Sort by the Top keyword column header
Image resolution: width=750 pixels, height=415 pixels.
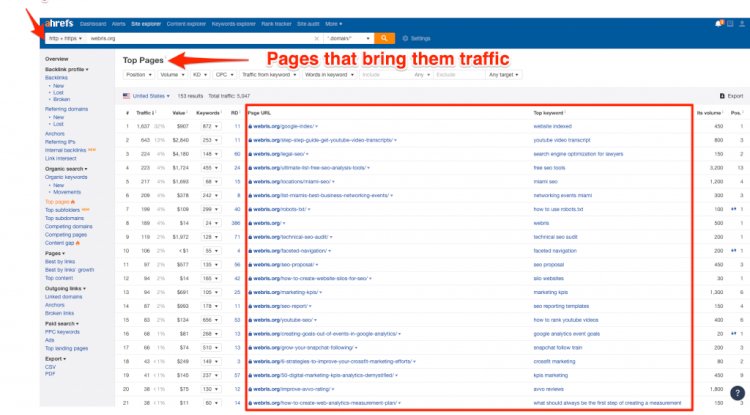tap(548, 113)
